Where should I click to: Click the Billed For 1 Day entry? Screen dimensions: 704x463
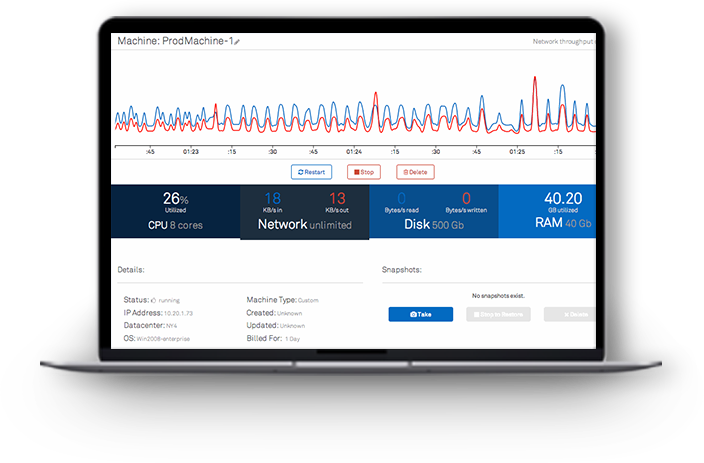273,338
